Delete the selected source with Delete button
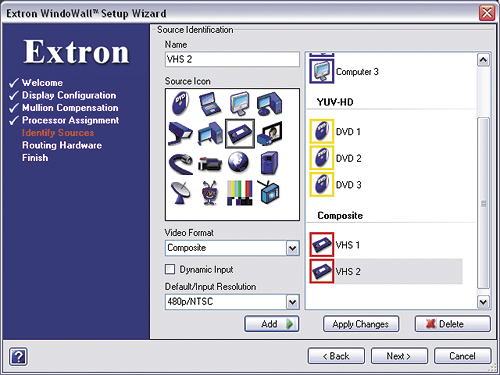The image size is (500, 375). 453,324
